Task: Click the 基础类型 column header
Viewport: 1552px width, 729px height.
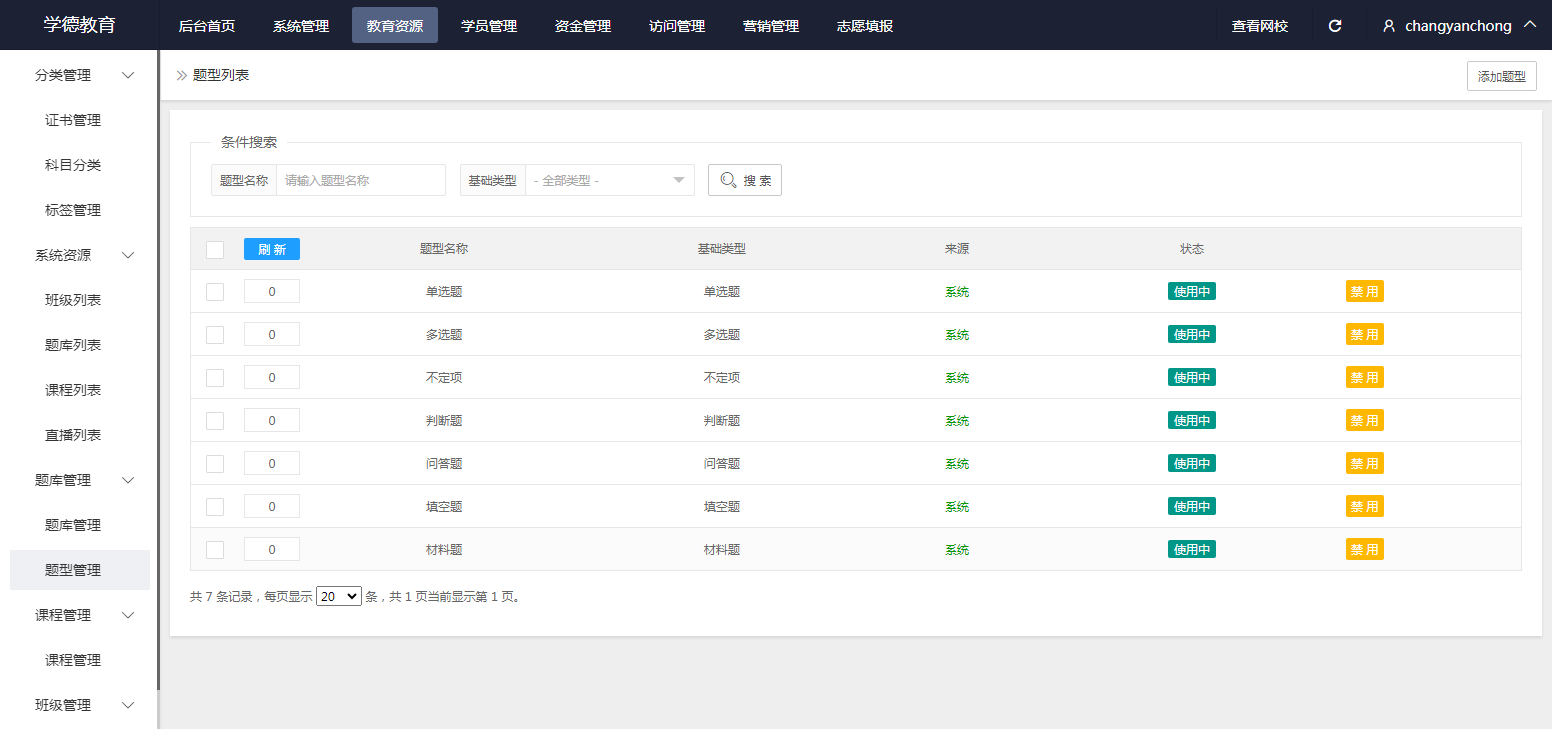Action: coord(722,249)
